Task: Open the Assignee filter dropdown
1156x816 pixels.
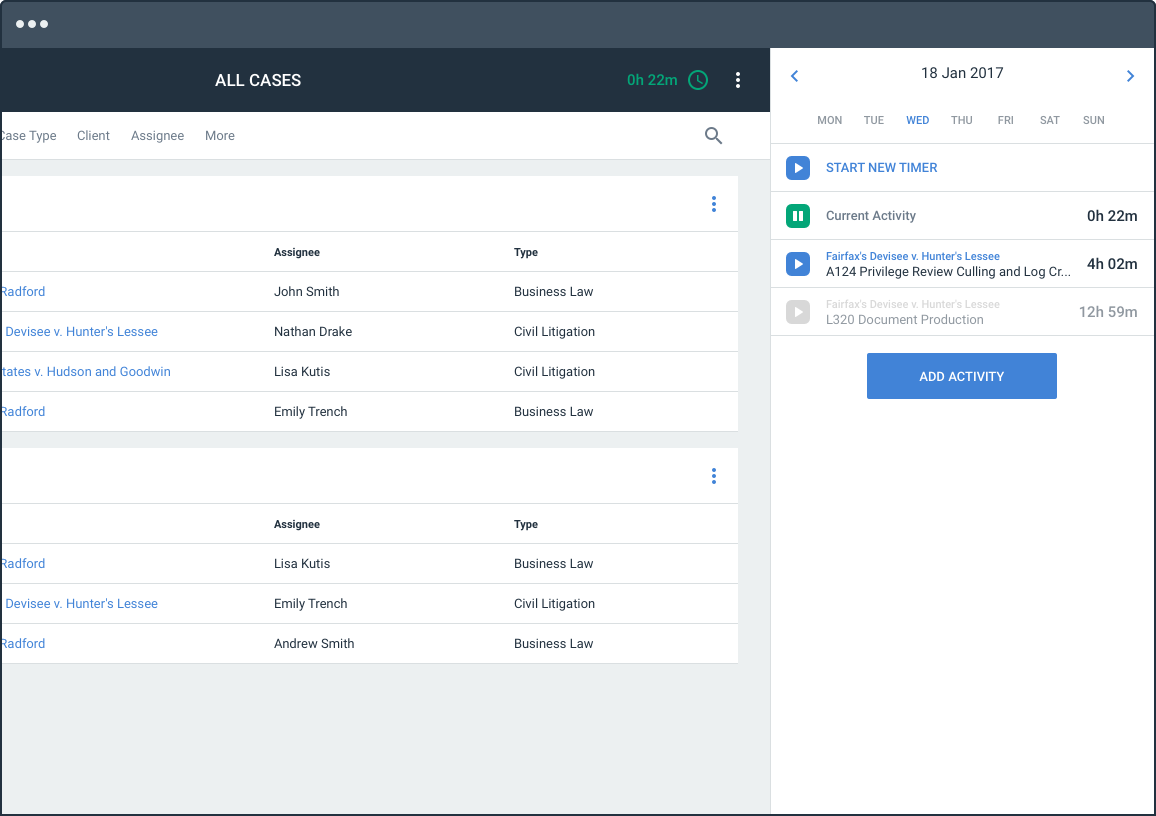Action: 157,136
